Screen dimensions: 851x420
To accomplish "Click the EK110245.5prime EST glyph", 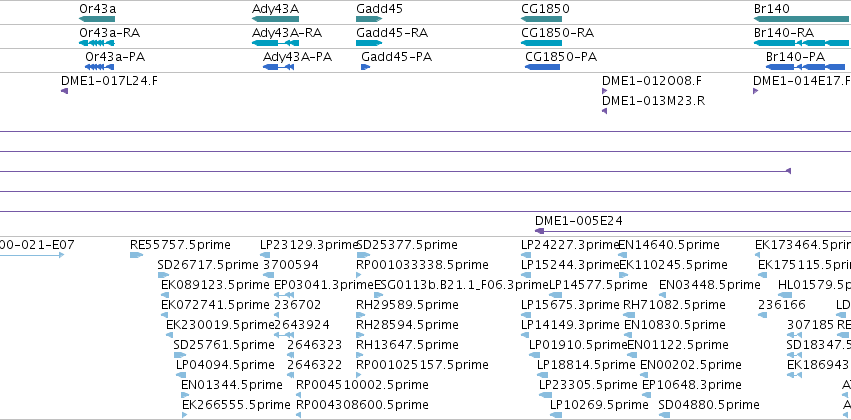I will click(623, 275).
